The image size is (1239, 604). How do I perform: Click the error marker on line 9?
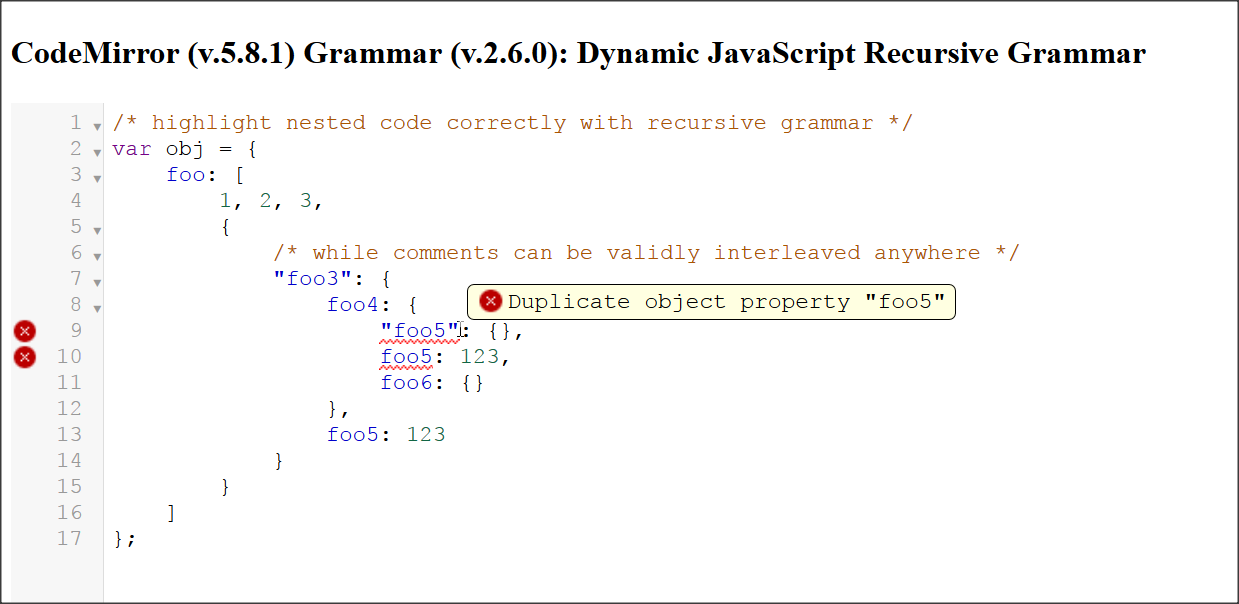pos(25,331)
